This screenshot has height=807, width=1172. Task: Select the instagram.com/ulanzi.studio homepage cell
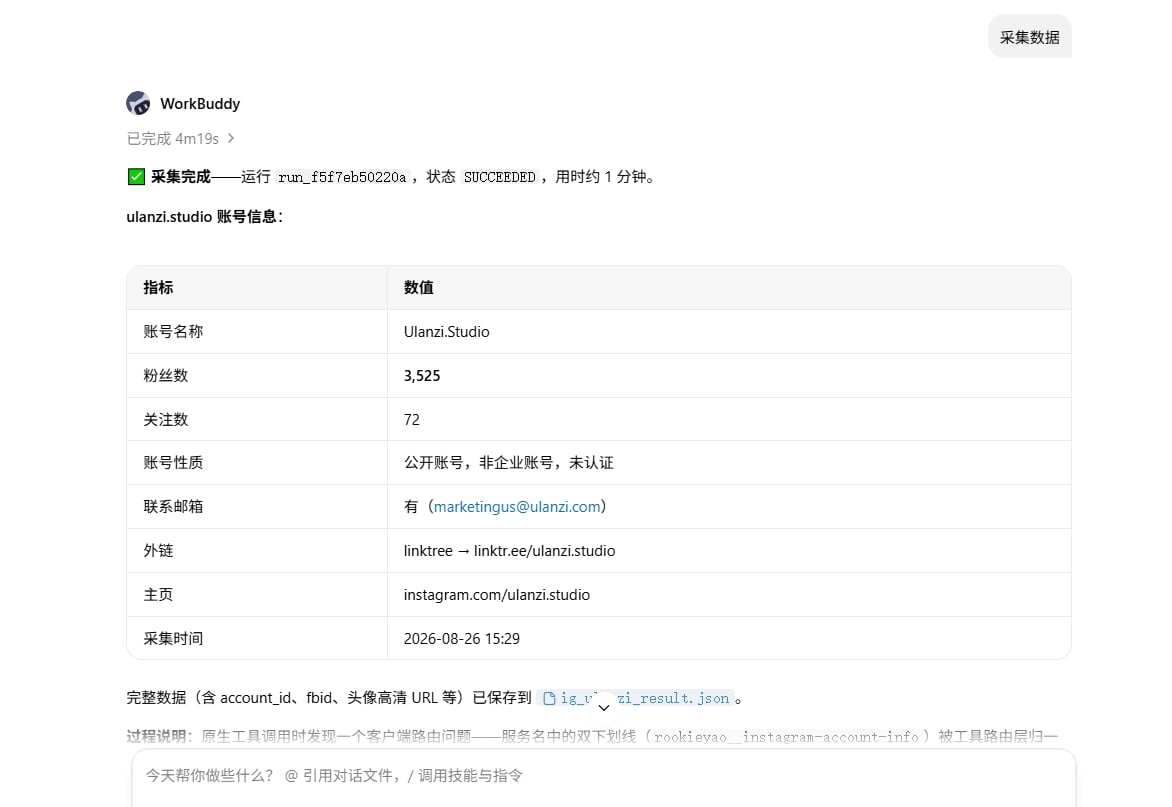click(x=729, y=595)
